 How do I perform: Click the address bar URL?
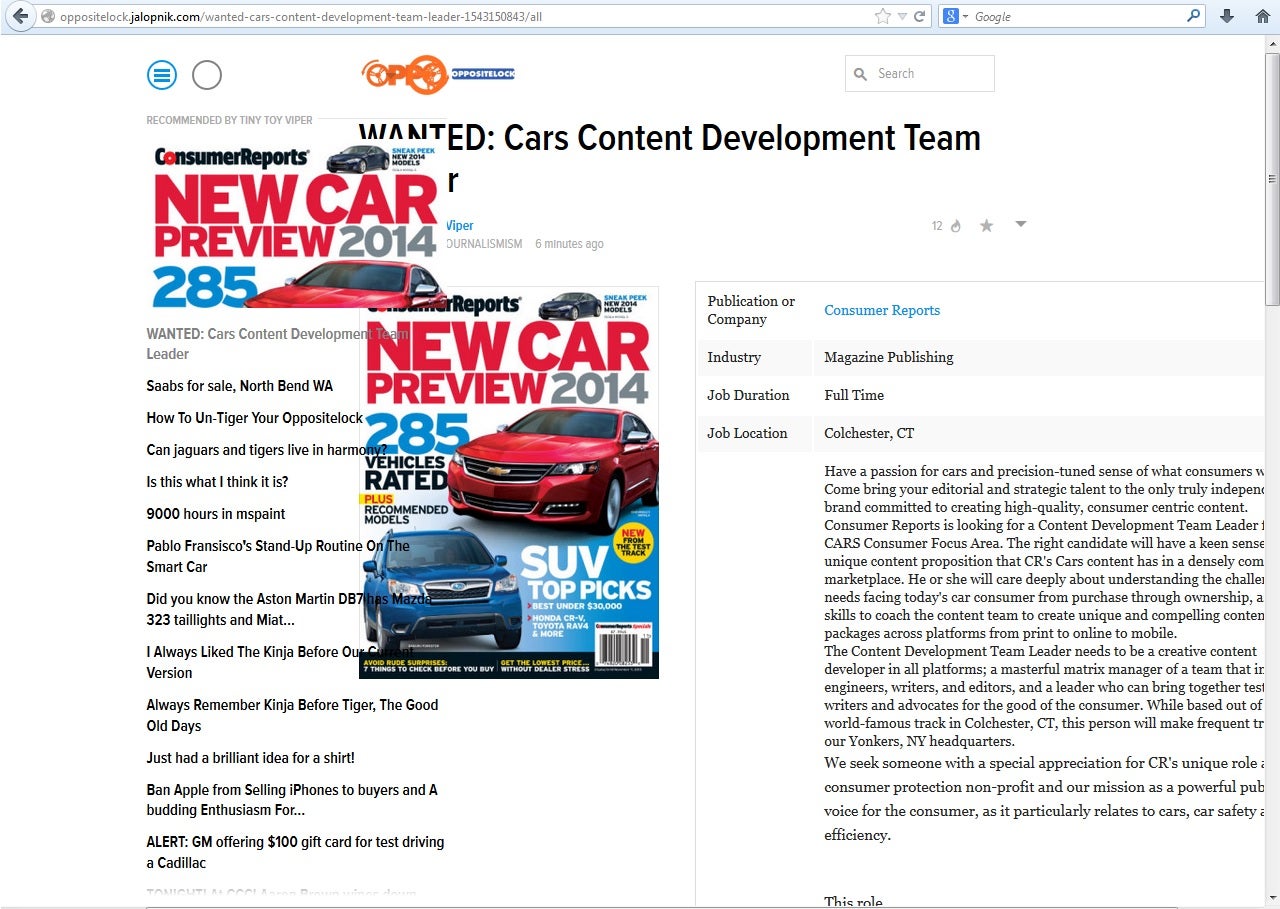[301, 17]
